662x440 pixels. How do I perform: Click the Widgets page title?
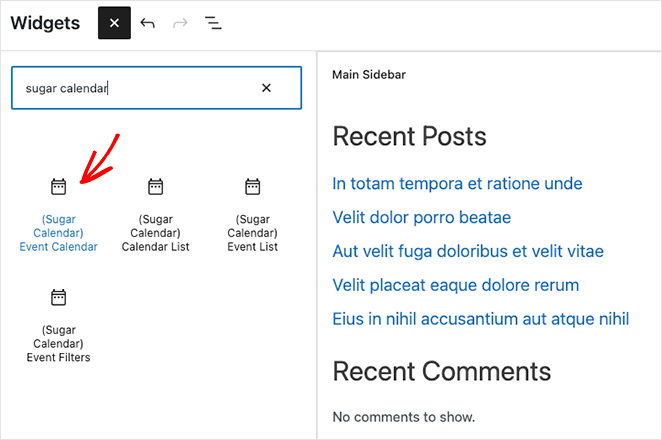point(45,23)
